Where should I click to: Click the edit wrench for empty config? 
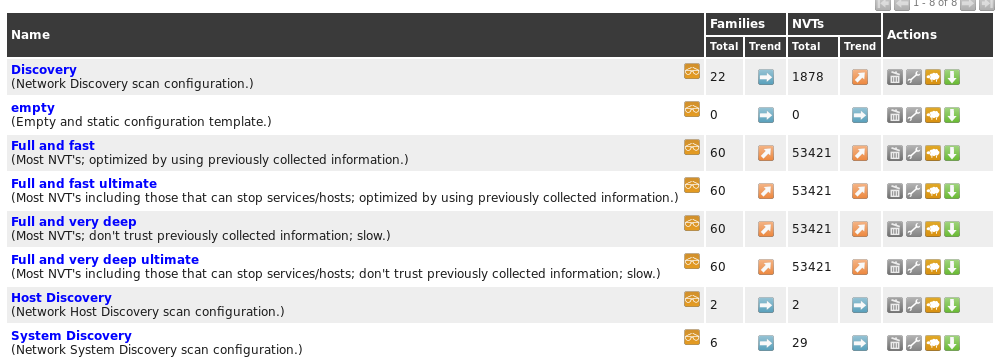click(x=914, y=115)
